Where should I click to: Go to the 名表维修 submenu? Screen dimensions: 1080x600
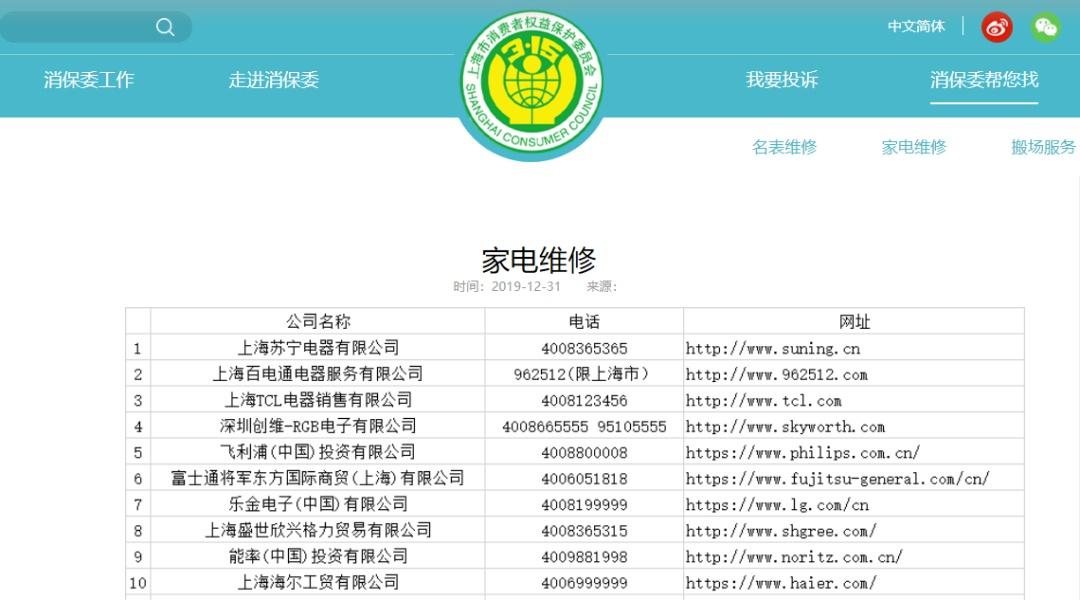pos(784,147)
